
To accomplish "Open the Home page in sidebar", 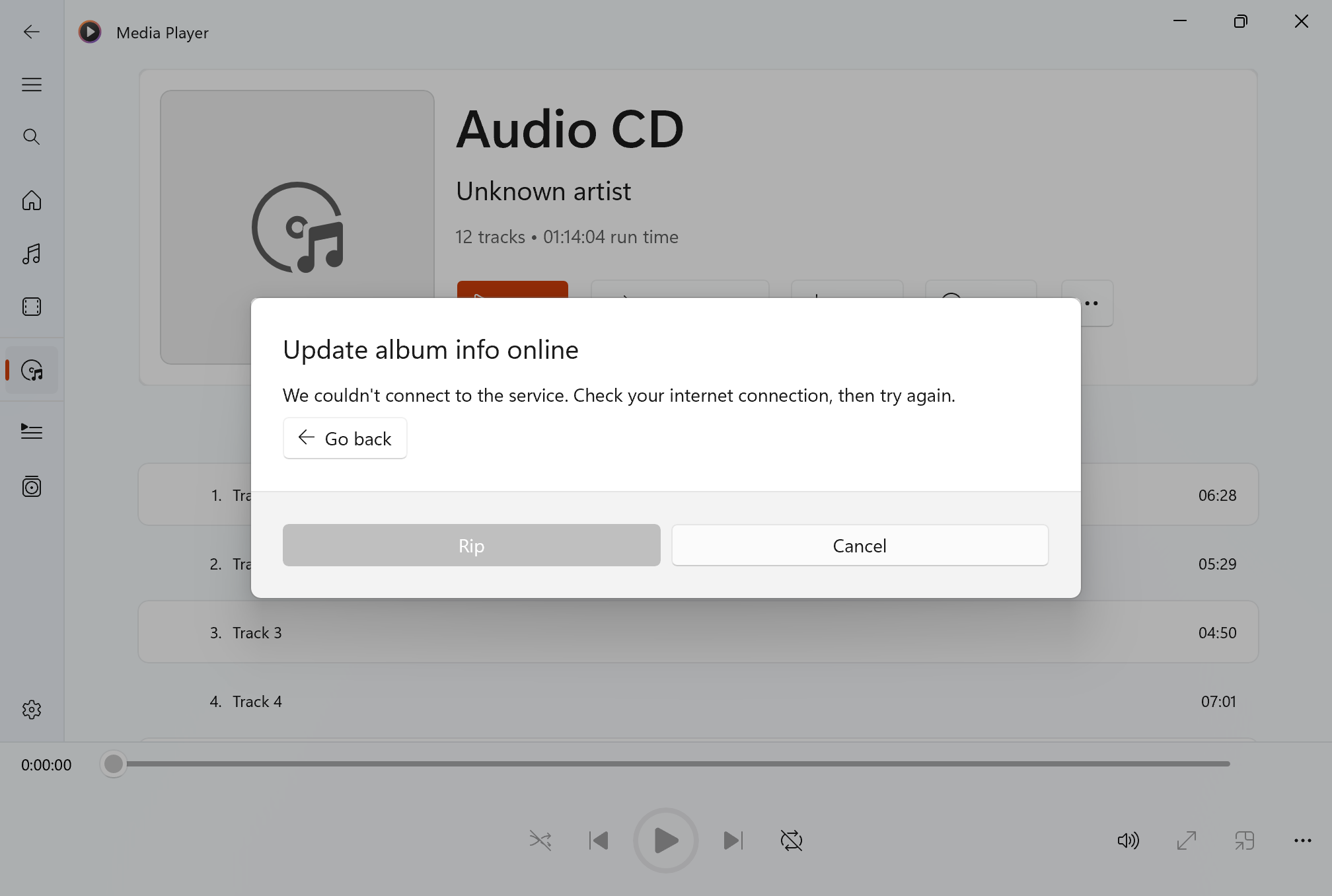I will point(32,200).
